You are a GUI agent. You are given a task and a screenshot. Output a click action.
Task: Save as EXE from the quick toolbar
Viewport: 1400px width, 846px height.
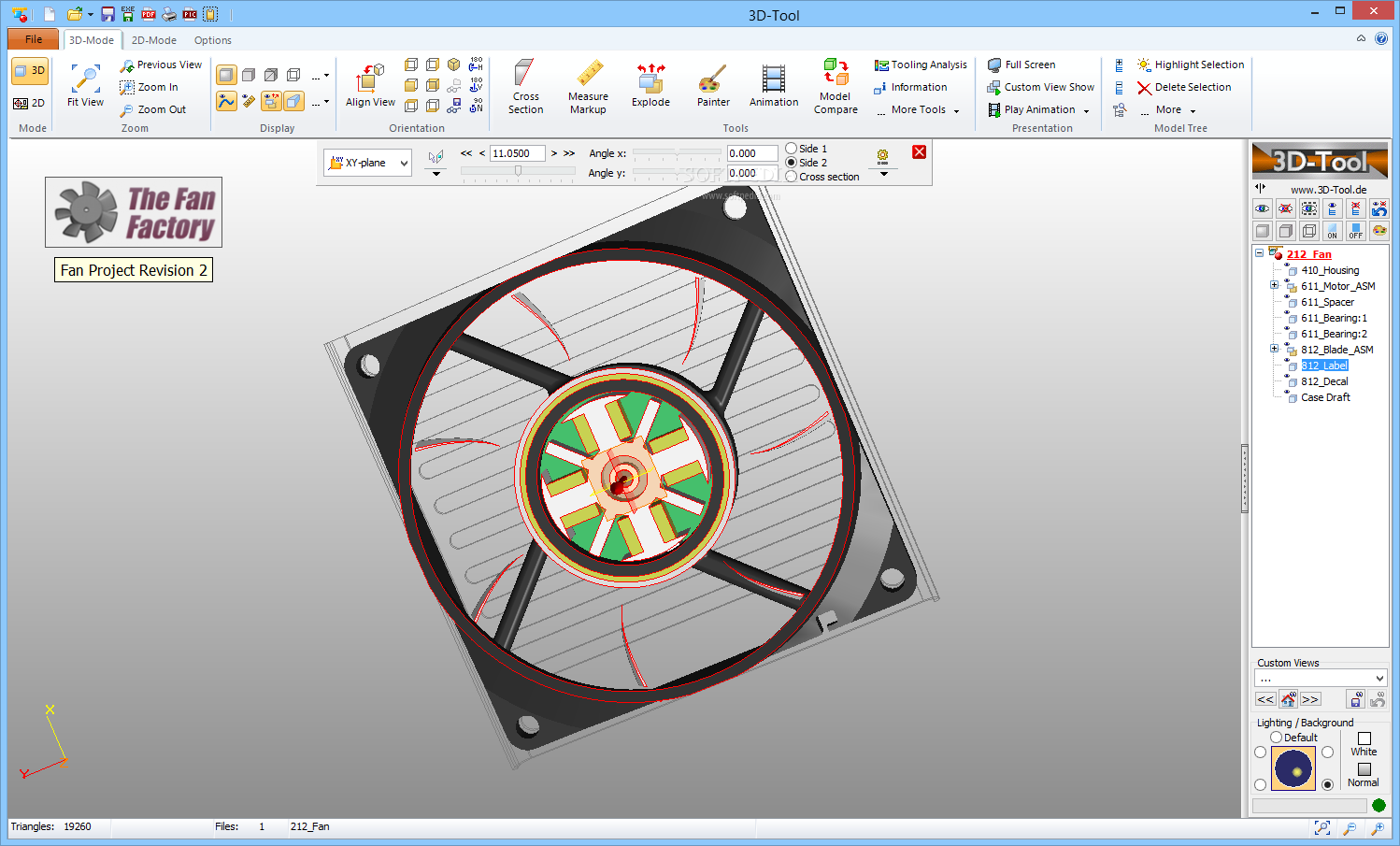coord(128,14)
